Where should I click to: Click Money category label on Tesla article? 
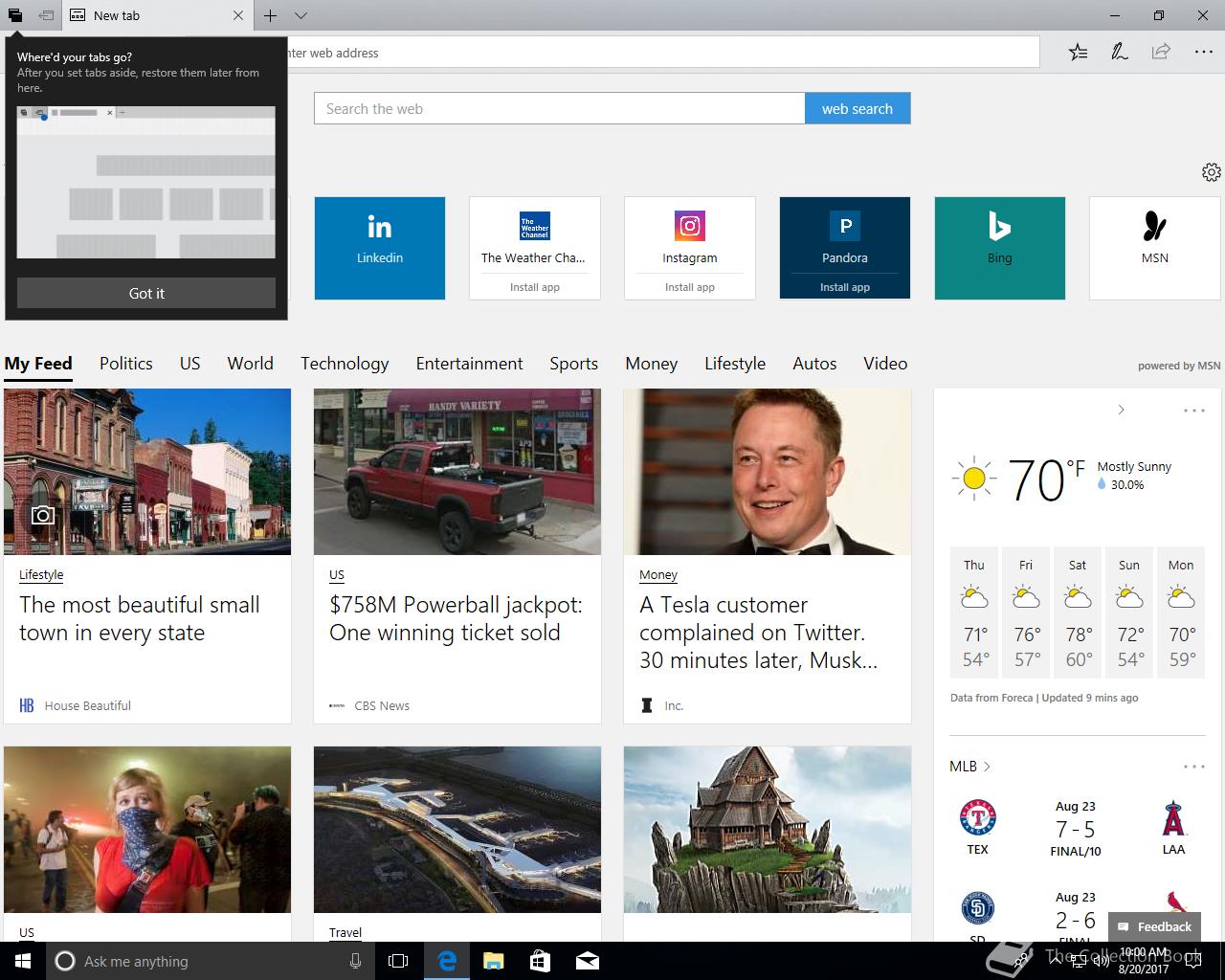click(x=658, y=575)
